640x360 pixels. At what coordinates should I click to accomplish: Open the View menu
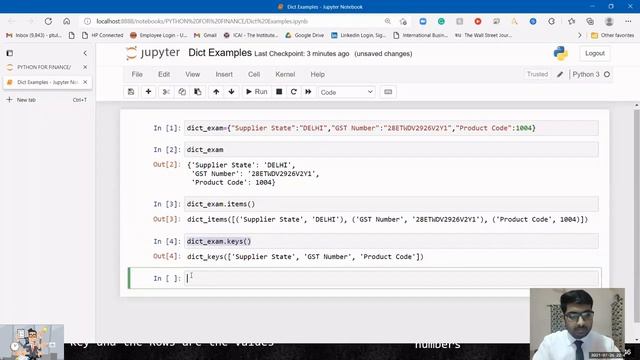(x=193, y=74)
